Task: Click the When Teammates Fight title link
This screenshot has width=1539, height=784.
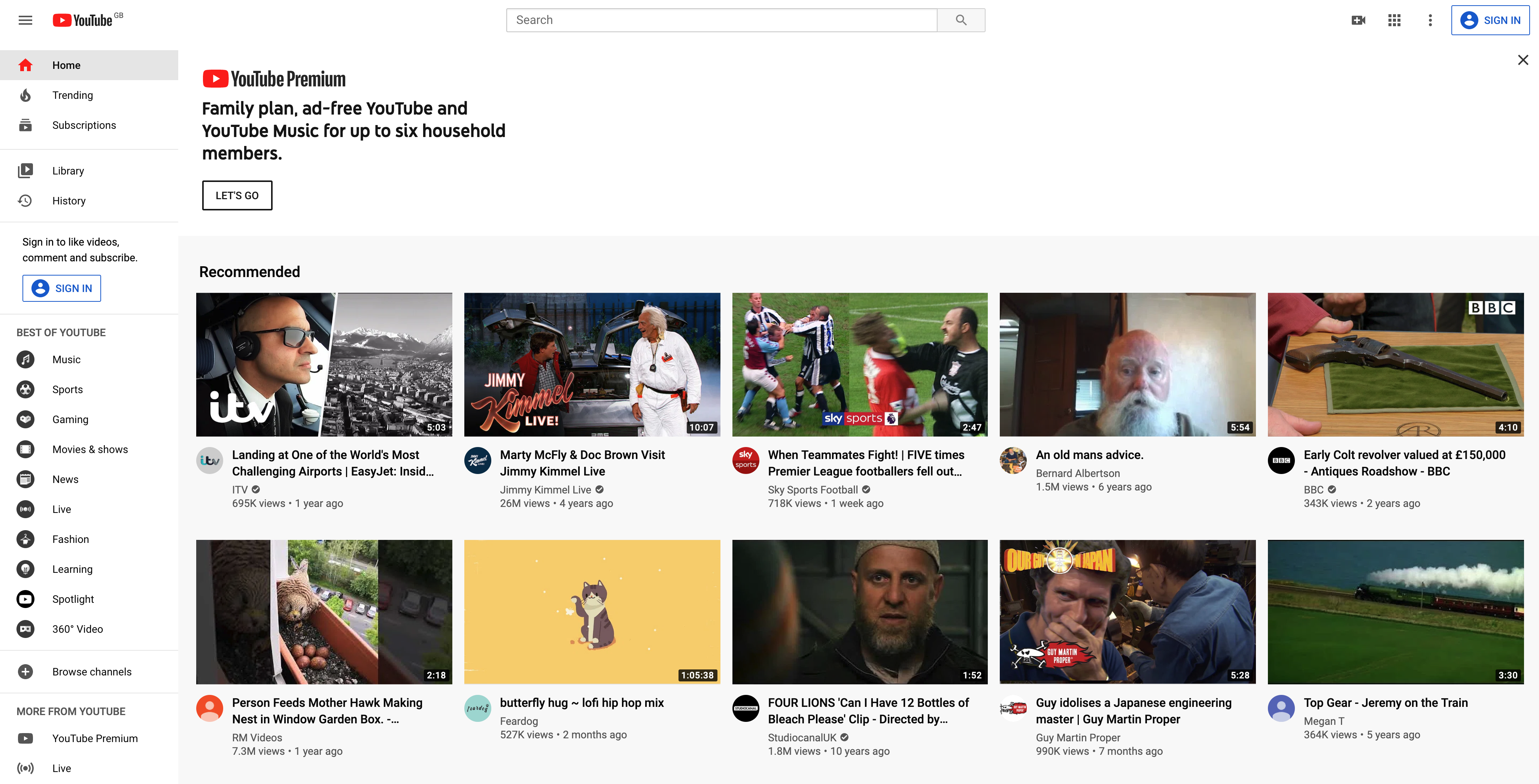Action: (x=866, y=463)
